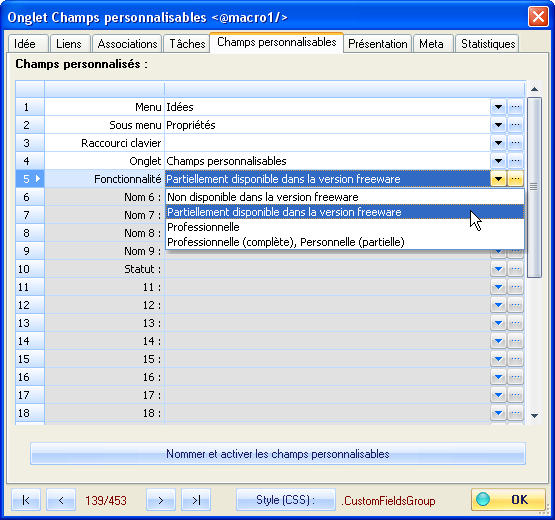The height and width of the screenshot is (520, 555).
Task: Expand dropdown for row 11
Action: point(498,287)
